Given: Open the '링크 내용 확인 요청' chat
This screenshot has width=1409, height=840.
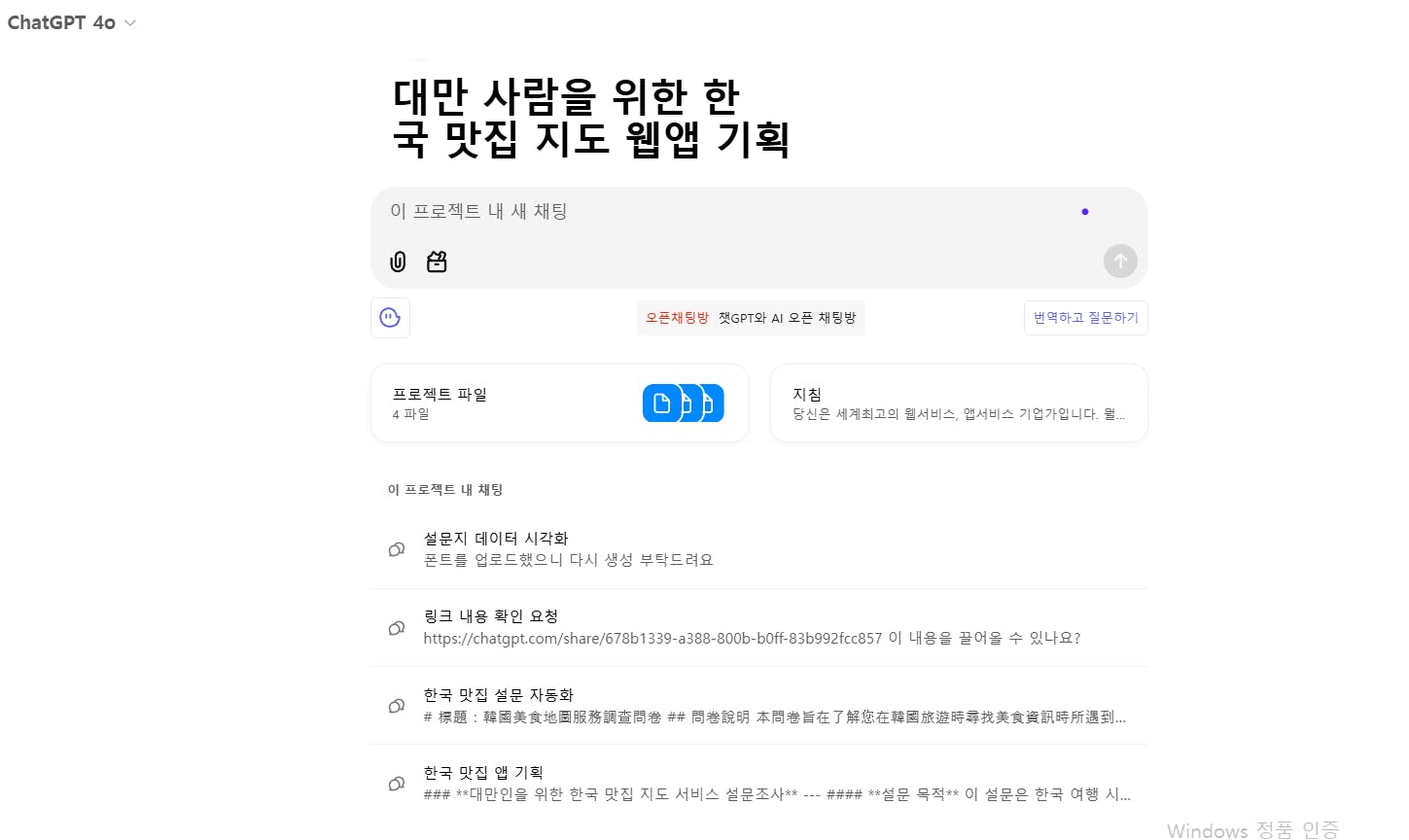Looking at the screenshot, I should [758, 627].
